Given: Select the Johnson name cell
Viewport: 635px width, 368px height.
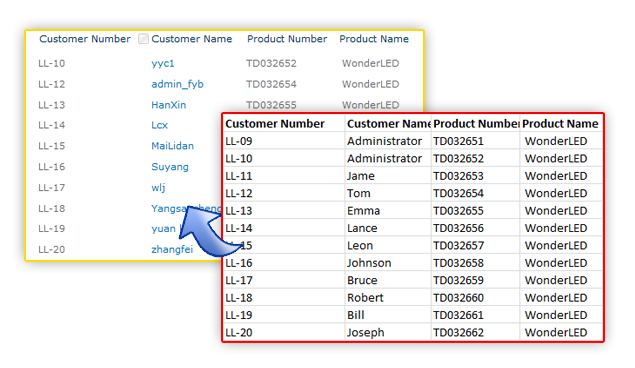Looking at the screenshot, I should point(388,263).
